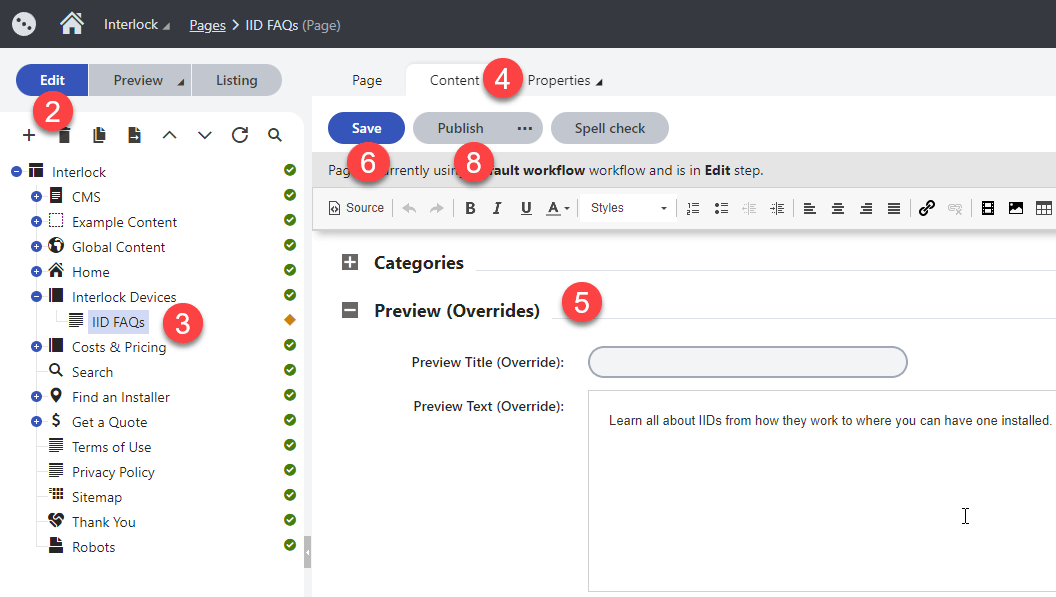The width and height of the screenshot is (1056, 597).
Task: Insert a table into the editor
Action: tap(1044, 208)
